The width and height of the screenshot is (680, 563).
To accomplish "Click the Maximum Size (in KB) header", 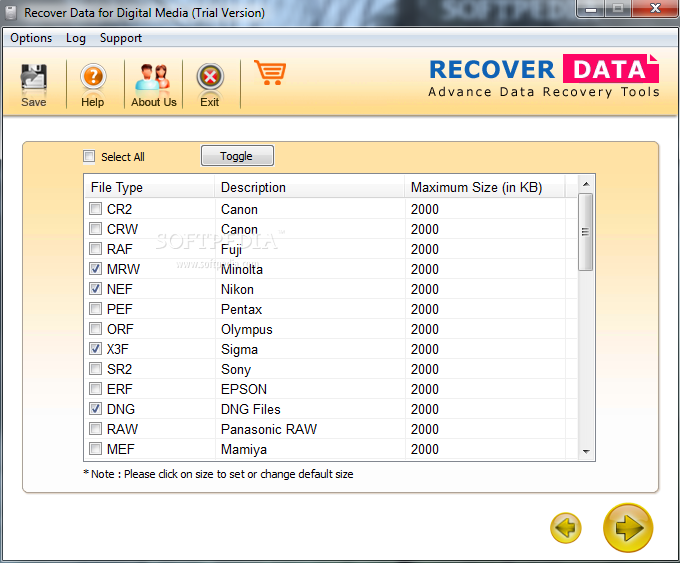I will click(x=485, y=187).
